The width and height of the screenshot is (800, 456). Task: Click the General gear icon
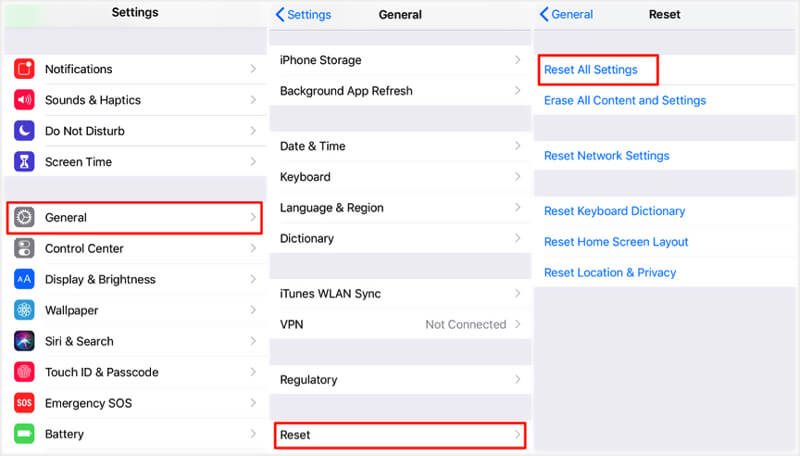click(x=25, y=217)
